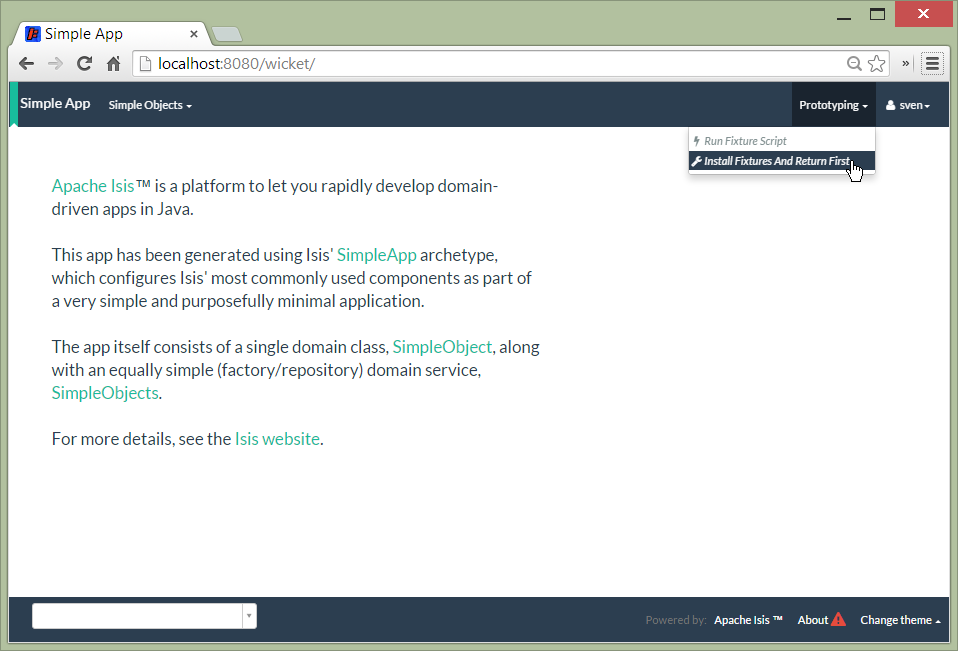Open a new browser tab

tap(227, 35)
